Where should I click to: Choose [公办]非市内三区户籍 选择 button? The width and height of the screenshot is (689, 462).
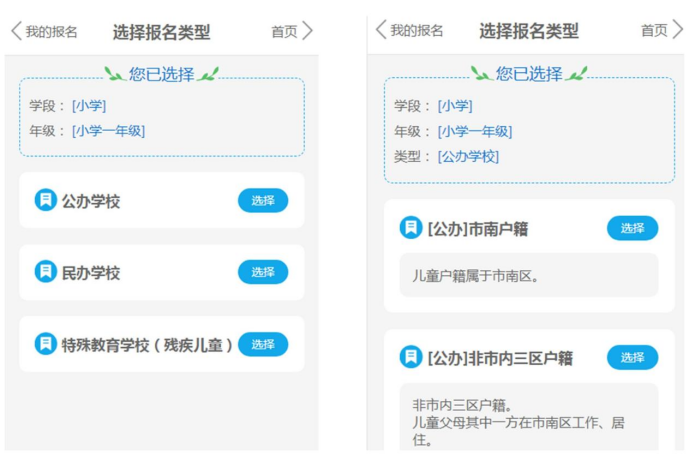[x=632, y=357]
